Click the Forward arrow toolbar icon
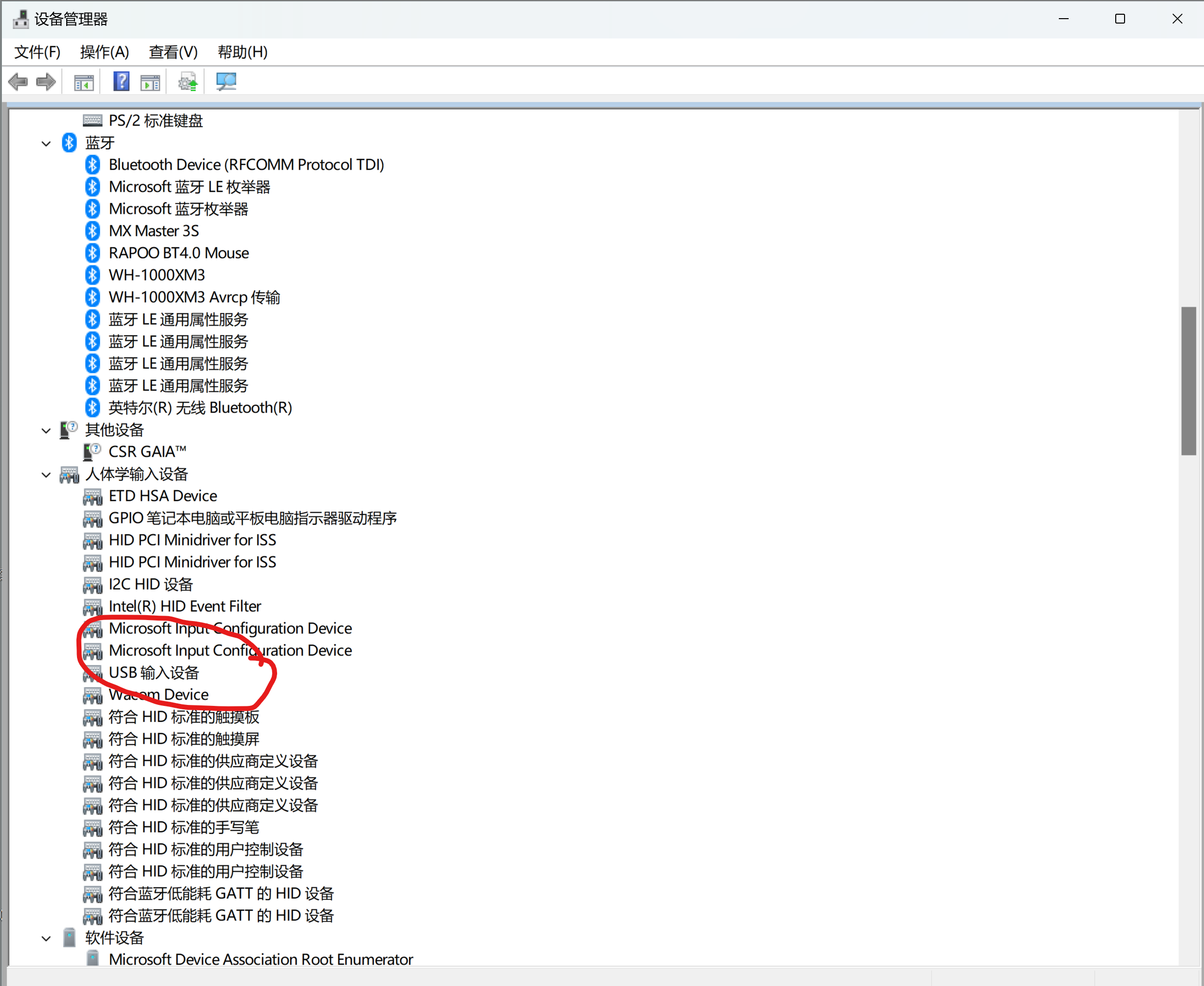This screenshot has width=1204, height=986. pos(46,82)
